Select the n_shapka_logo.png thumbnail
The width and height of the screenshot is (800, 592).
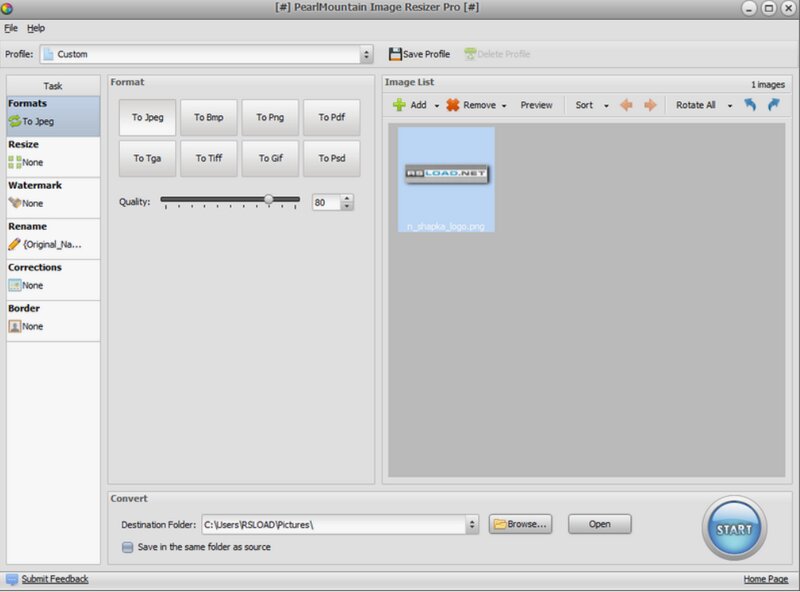click(446, 179)
